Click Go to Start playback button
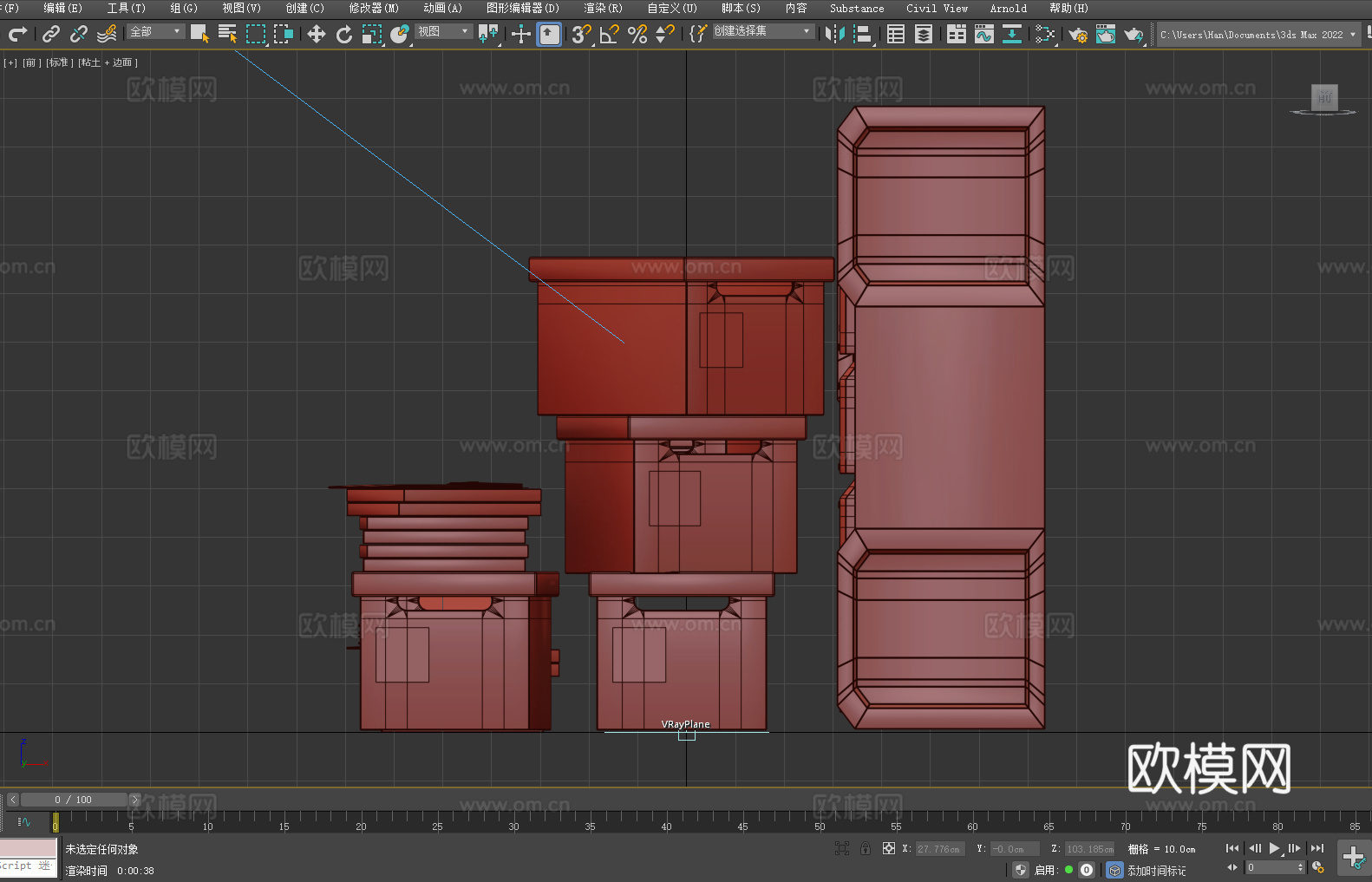The image size is (1372, 882). 1232,848
